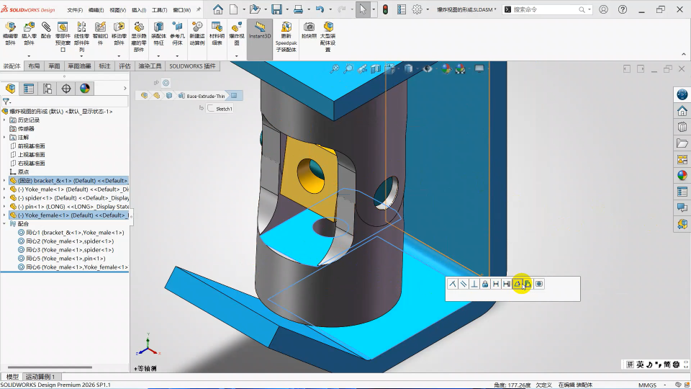The width and height of the screenshot is (691, 389).
Task: Open the 运动算例 1 bottom tab
Action: [41, 377]
